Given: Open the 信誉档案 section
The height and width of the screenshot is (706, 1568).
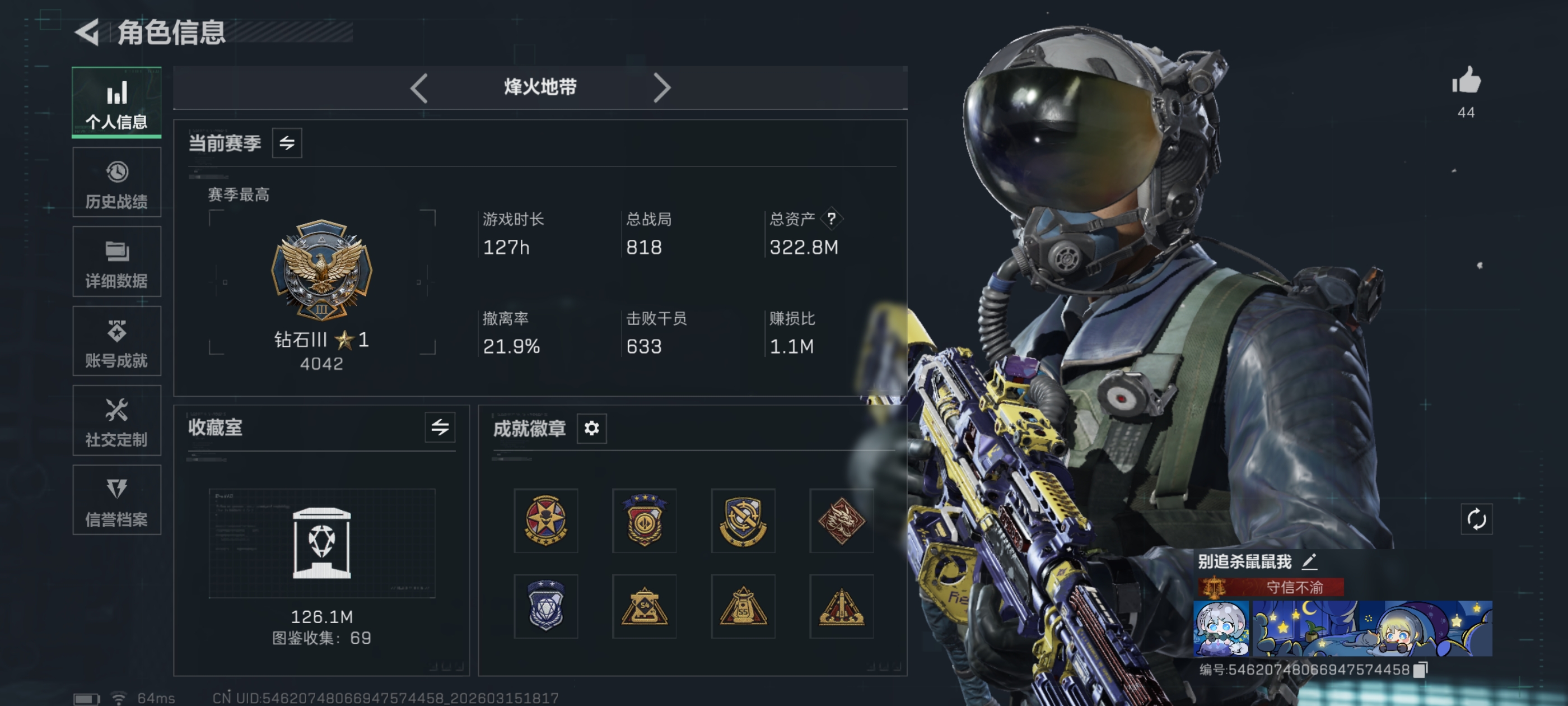Looking at the screenshot, I should 117,500.
